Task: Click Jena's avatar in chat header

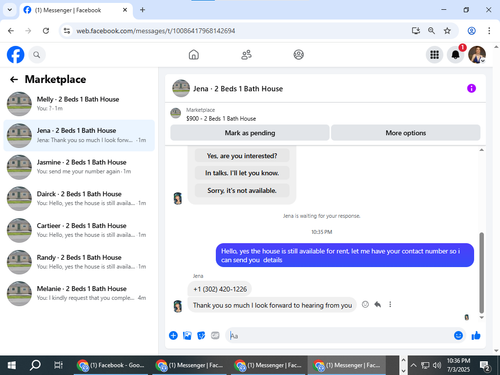Action: [181, 88]
